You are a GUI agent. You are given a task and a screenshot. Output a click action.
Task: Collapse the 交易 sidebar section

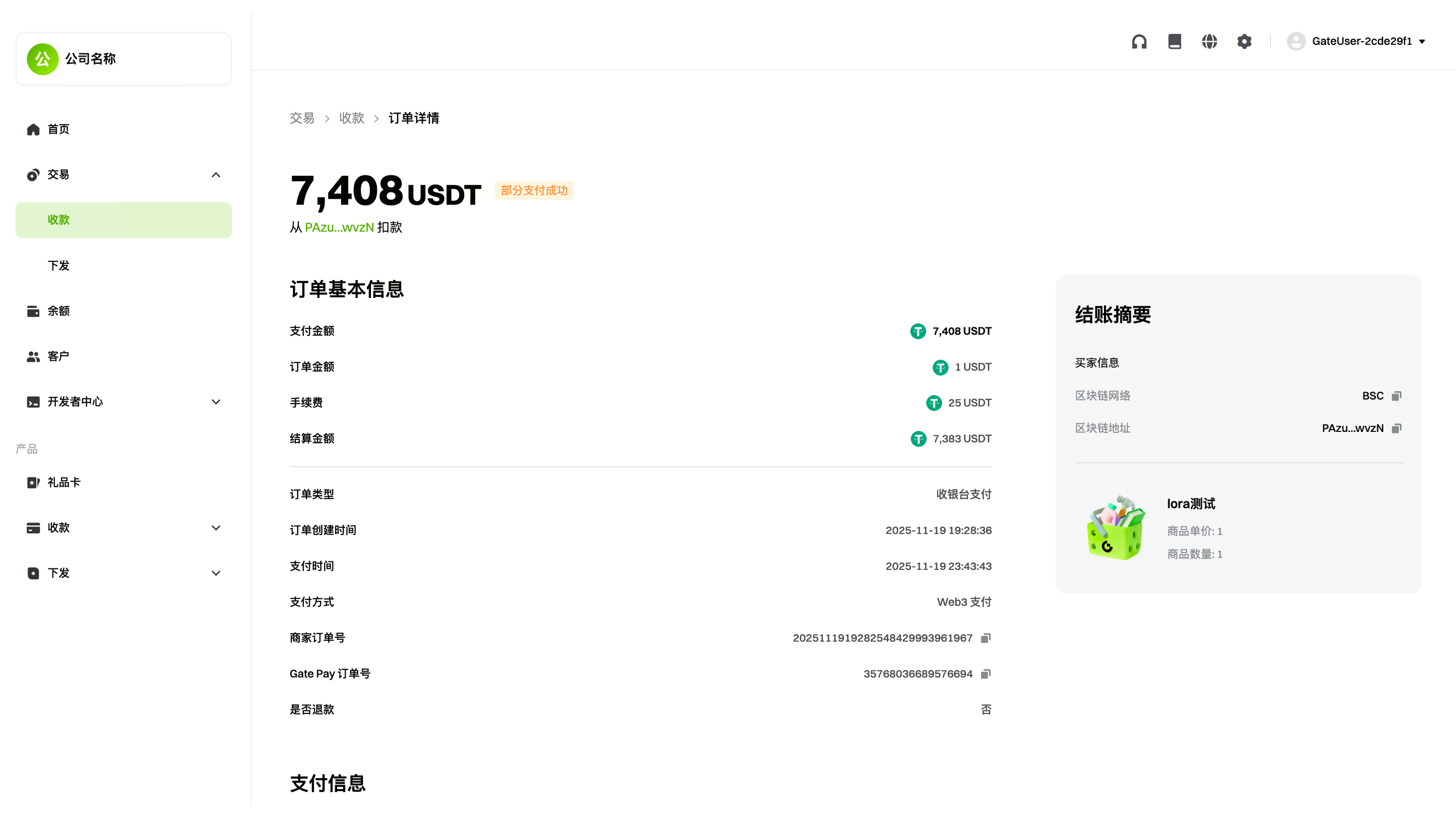(x=215, y=175)
